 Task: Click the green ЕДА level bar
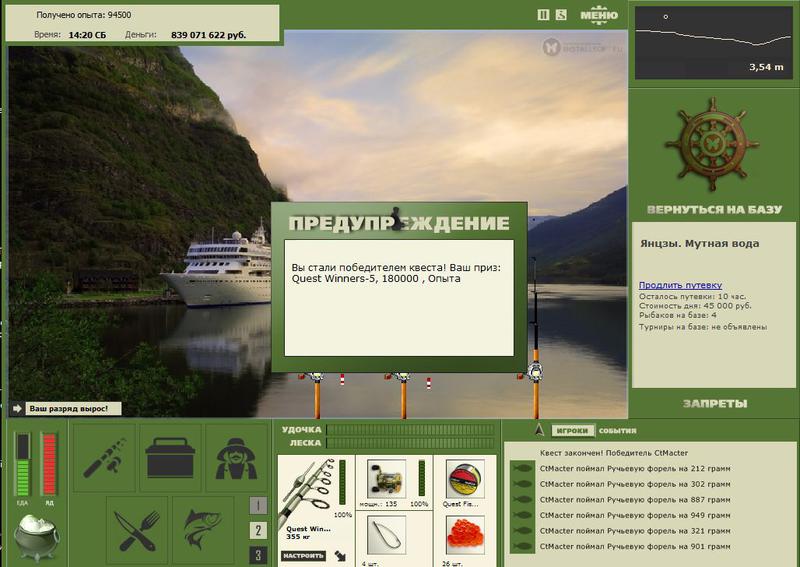[x=23, y=464]
